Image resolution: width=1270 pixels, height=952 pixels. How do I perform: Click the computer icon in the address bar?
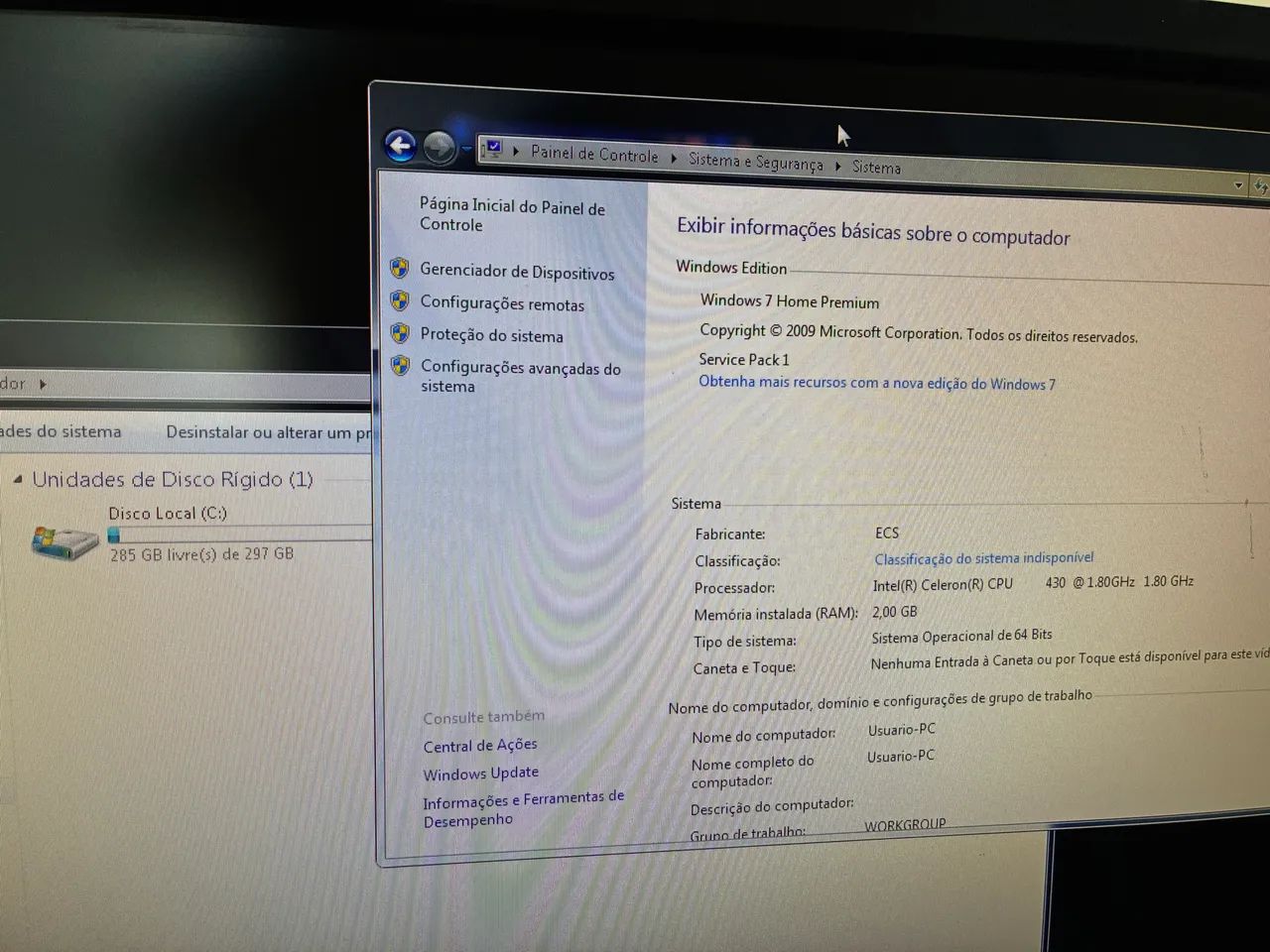click(493, 150)
